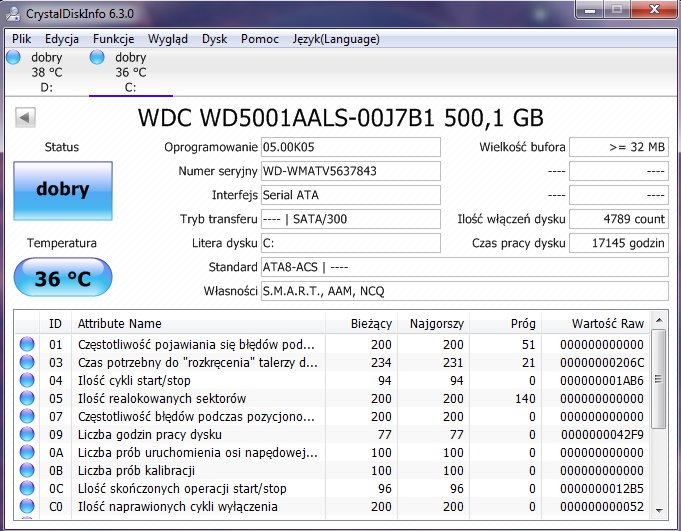Screen dimensions: 681x531
Task: Click the Oprogramowanie field 05.00K05
Action: point(350,147)
